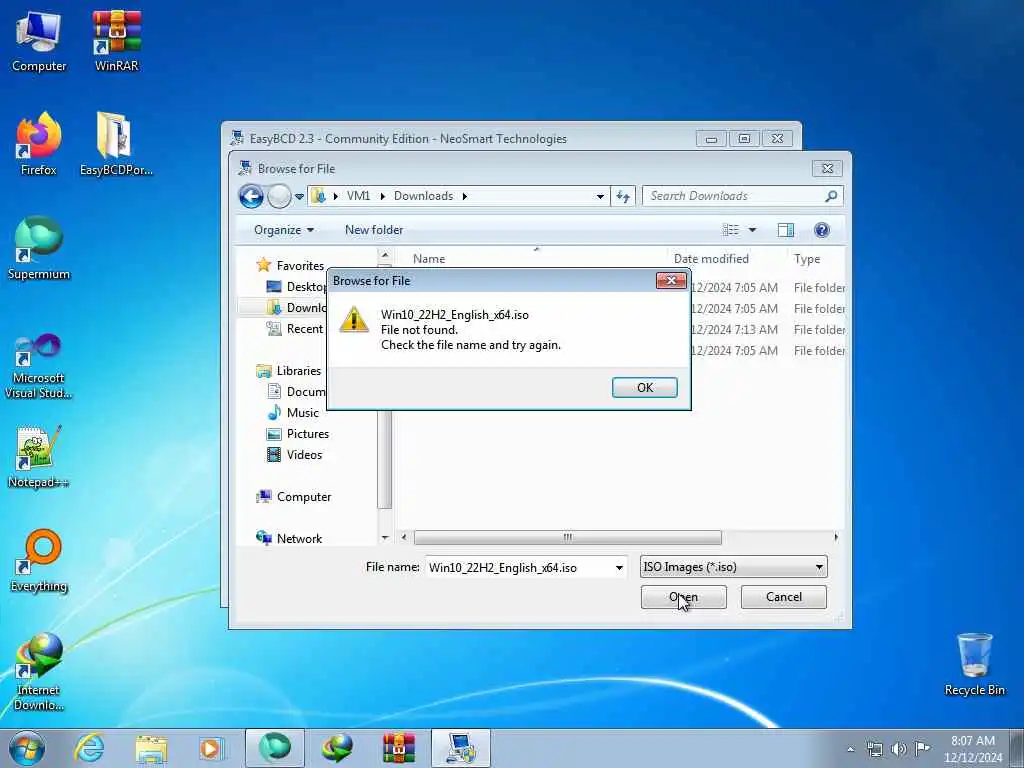Select Favorites in the navigation pane
Image resolution: width=1024 pixels, height=768 pixels.
(291, 265)
